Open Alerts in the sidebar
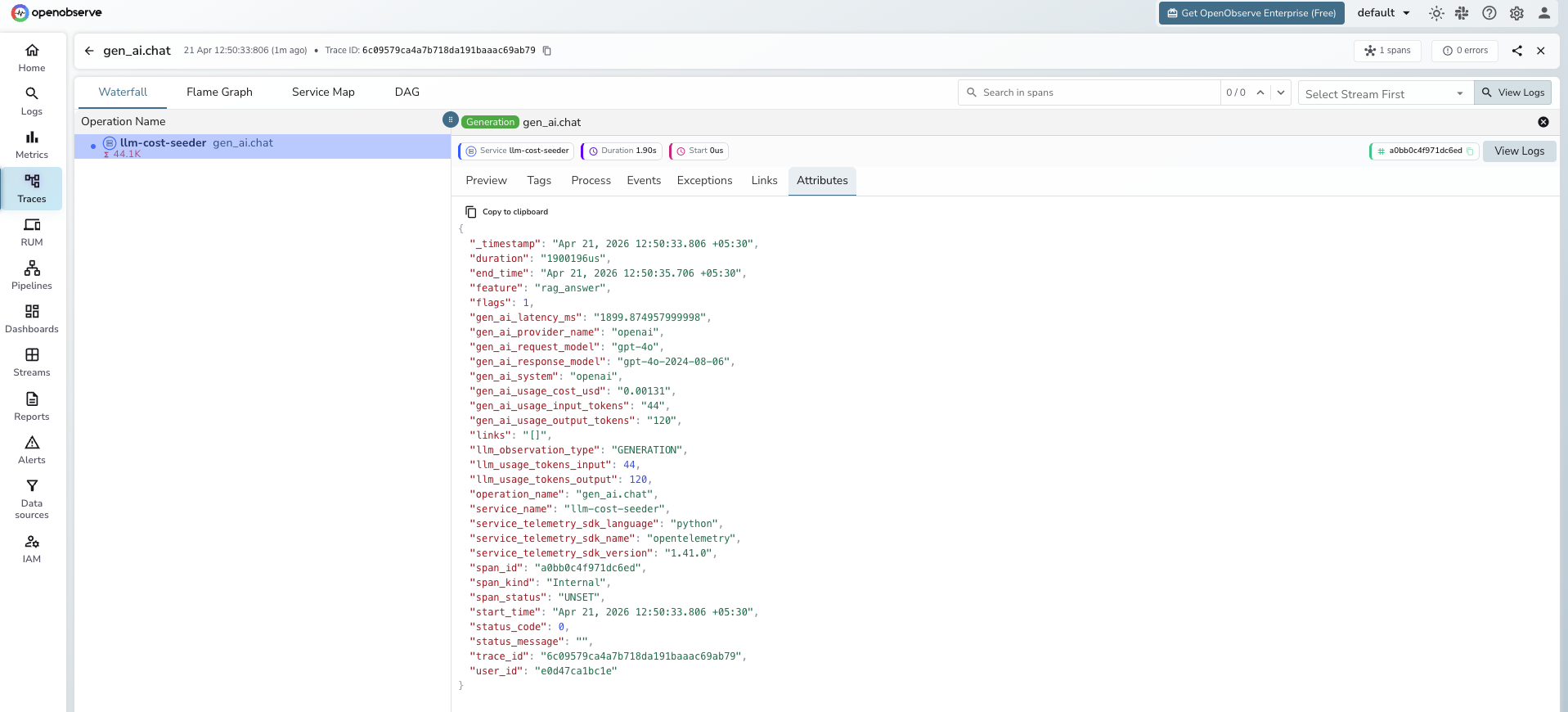This screenshot has height=712, width=1568. point(32,449)
